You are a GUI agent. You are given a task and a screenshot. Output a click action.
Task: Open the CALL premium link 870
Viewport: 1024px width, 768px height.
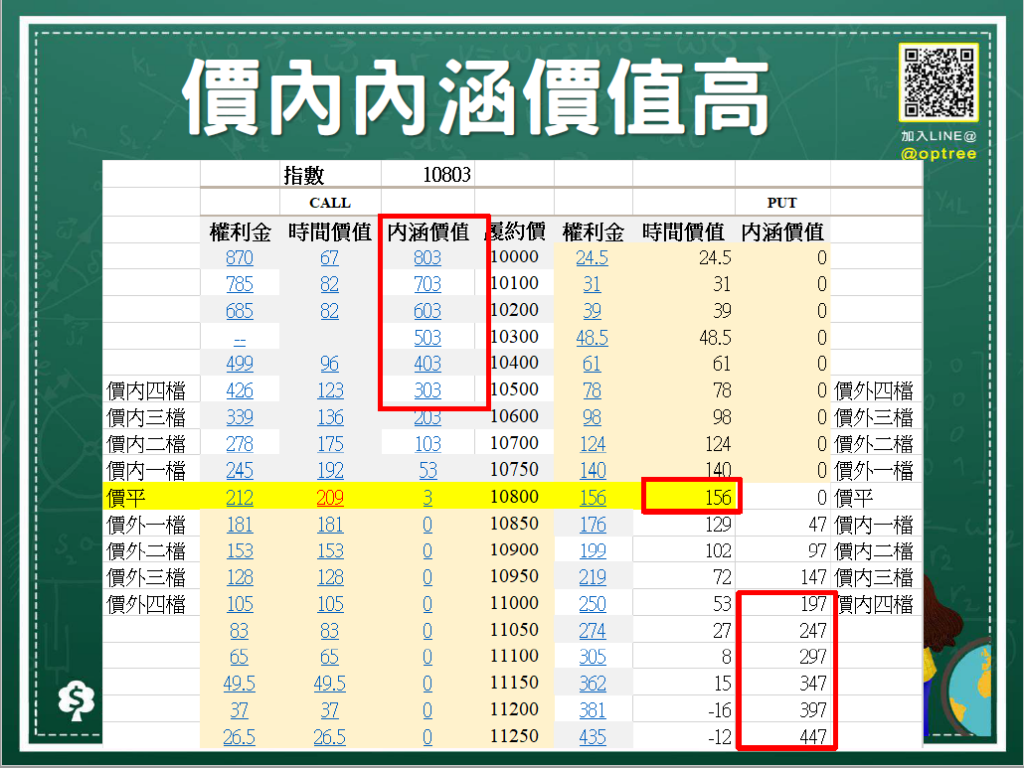pyautogui.click(x=240, y=257)
